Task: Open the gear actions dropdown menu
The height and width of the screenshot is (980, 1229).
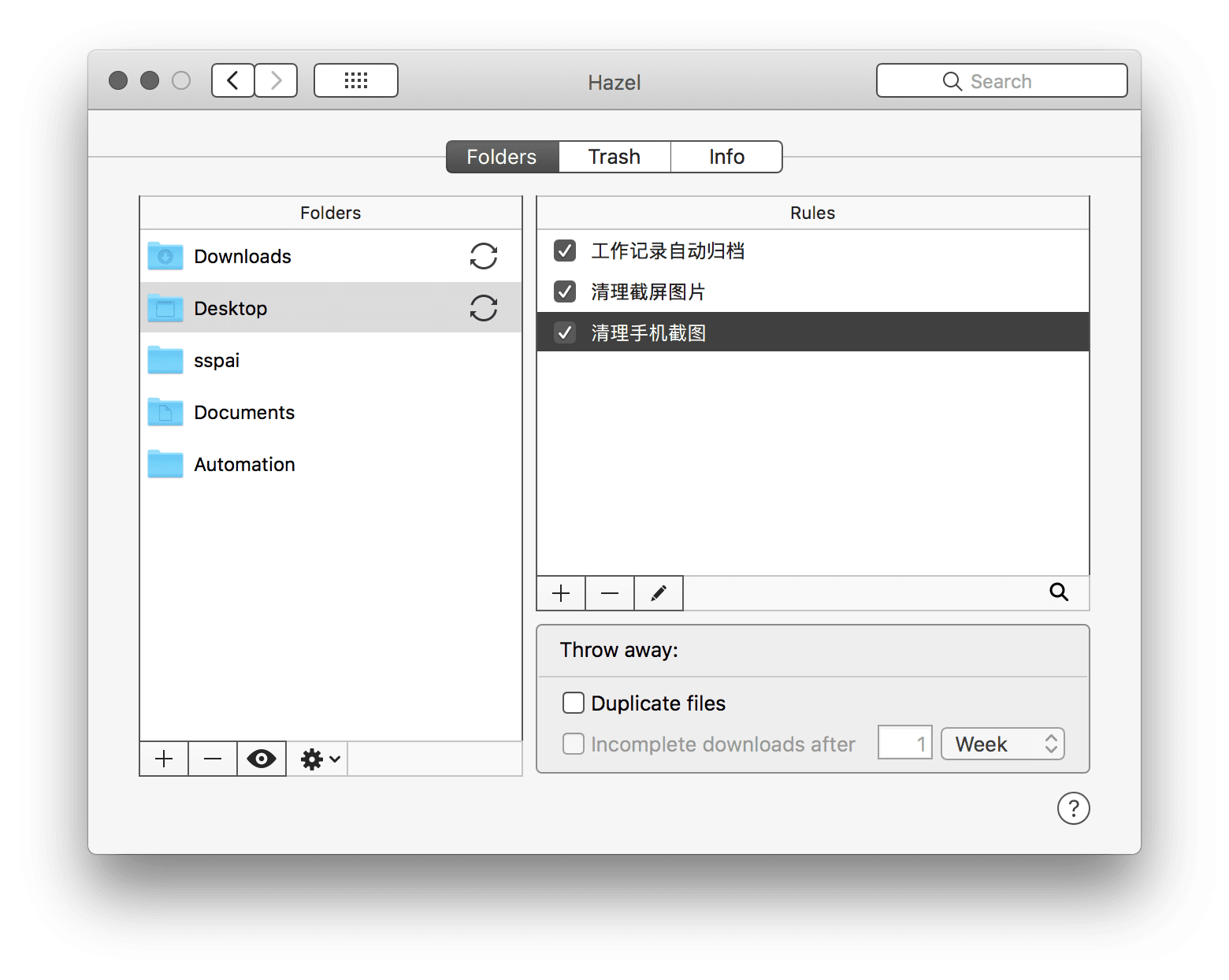Action: (319, 759)
